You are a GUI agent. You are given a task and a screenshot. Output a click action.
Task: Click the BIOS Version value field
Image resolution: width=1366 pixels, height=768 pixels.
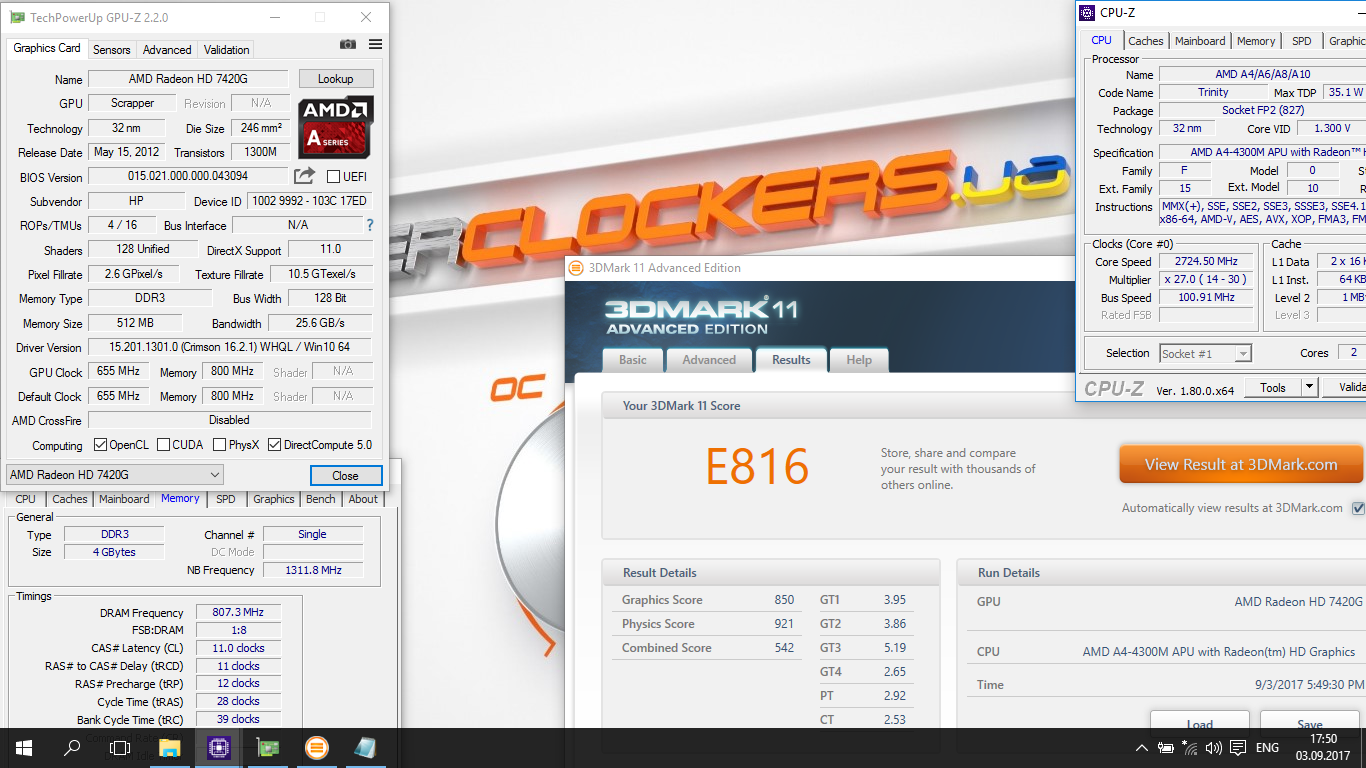(188, 177)
